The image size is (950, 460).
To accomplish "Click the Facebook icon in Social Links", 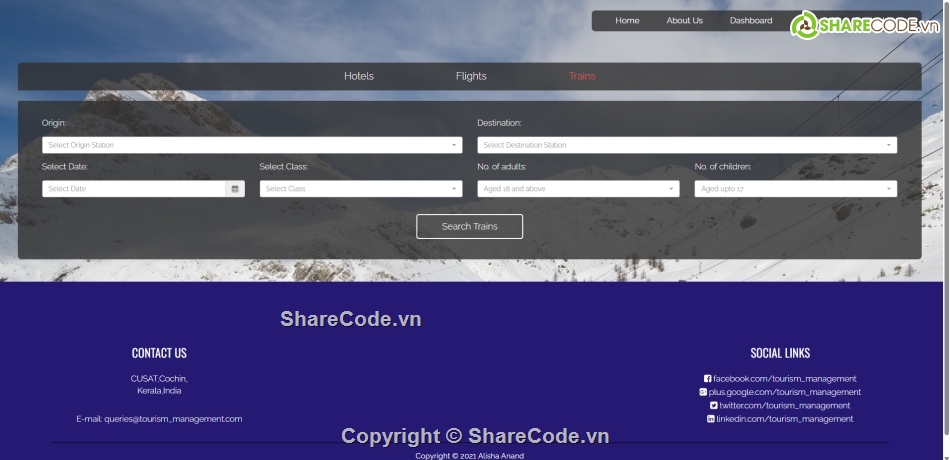I will click(x=708, y=379).
